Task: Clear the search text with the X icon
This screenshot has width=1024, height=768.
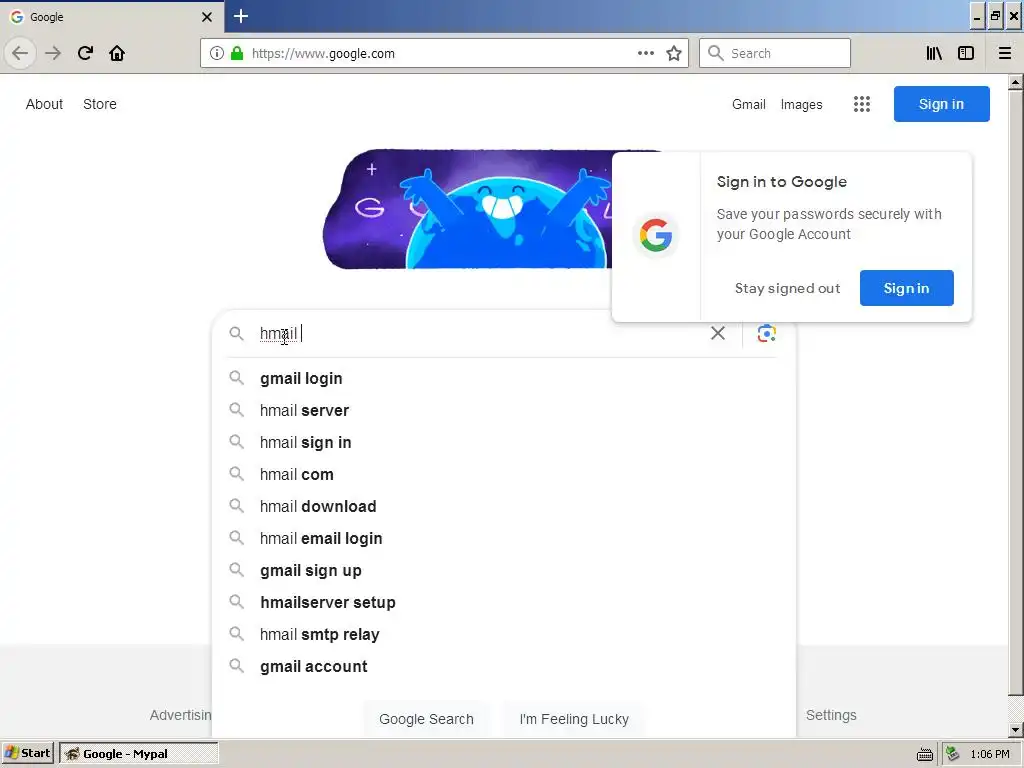Action: pyautogui.click(x=718, y=333)
